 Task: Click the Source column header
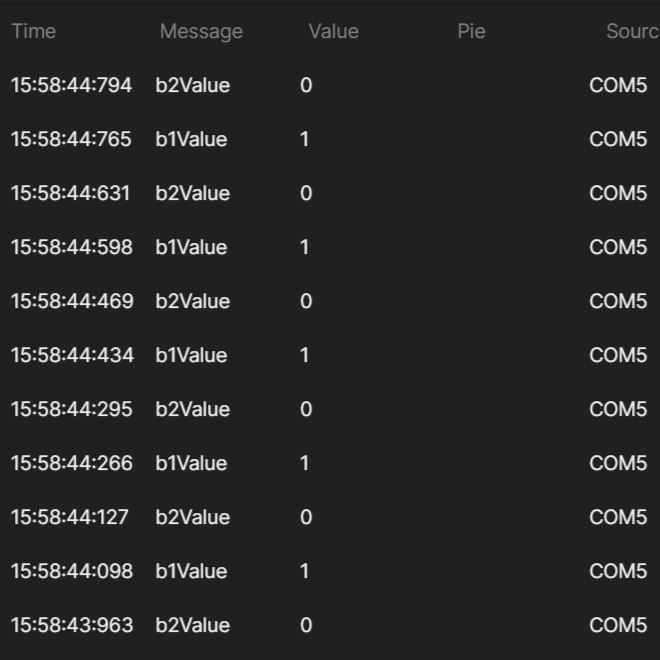tap(631, 31)
